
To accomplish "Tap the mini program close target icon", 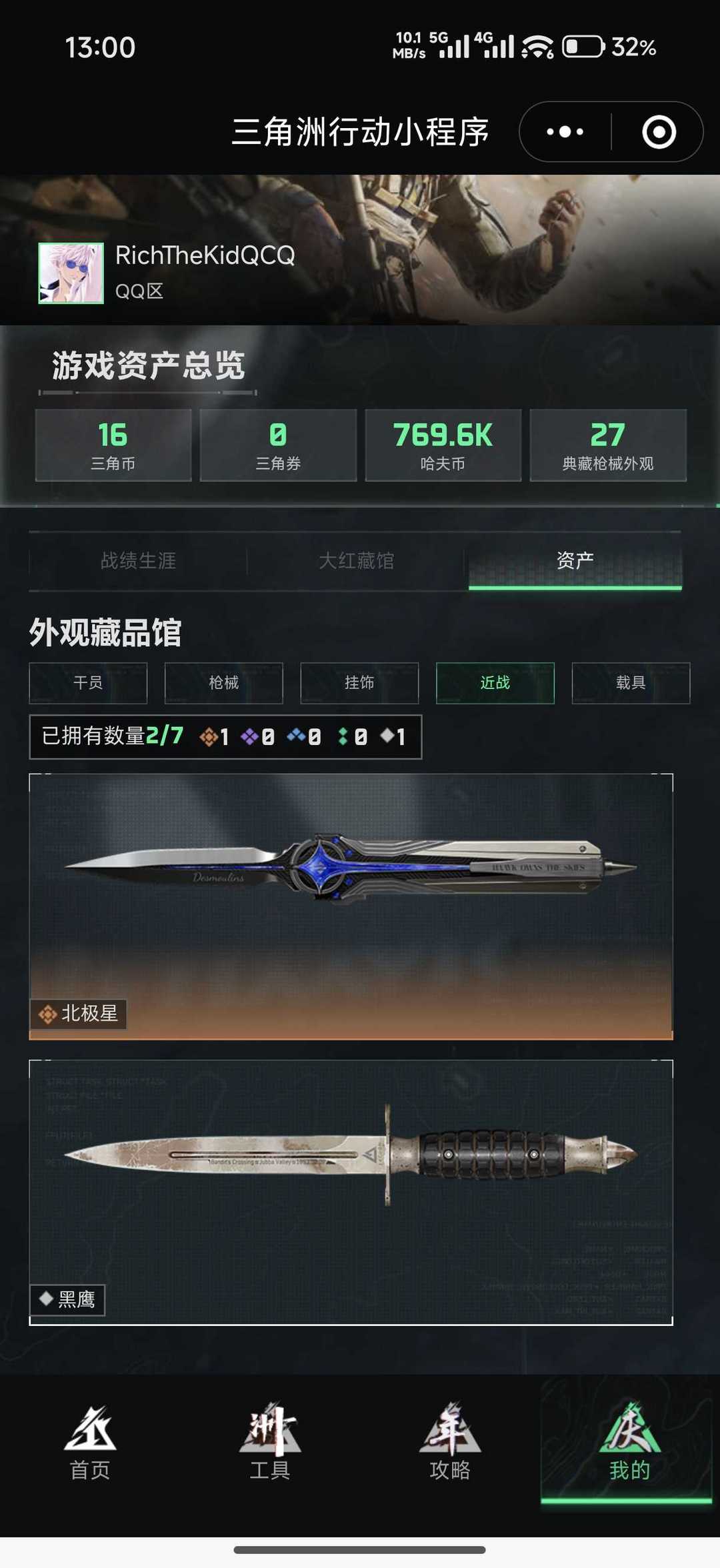I will point(659,131).
